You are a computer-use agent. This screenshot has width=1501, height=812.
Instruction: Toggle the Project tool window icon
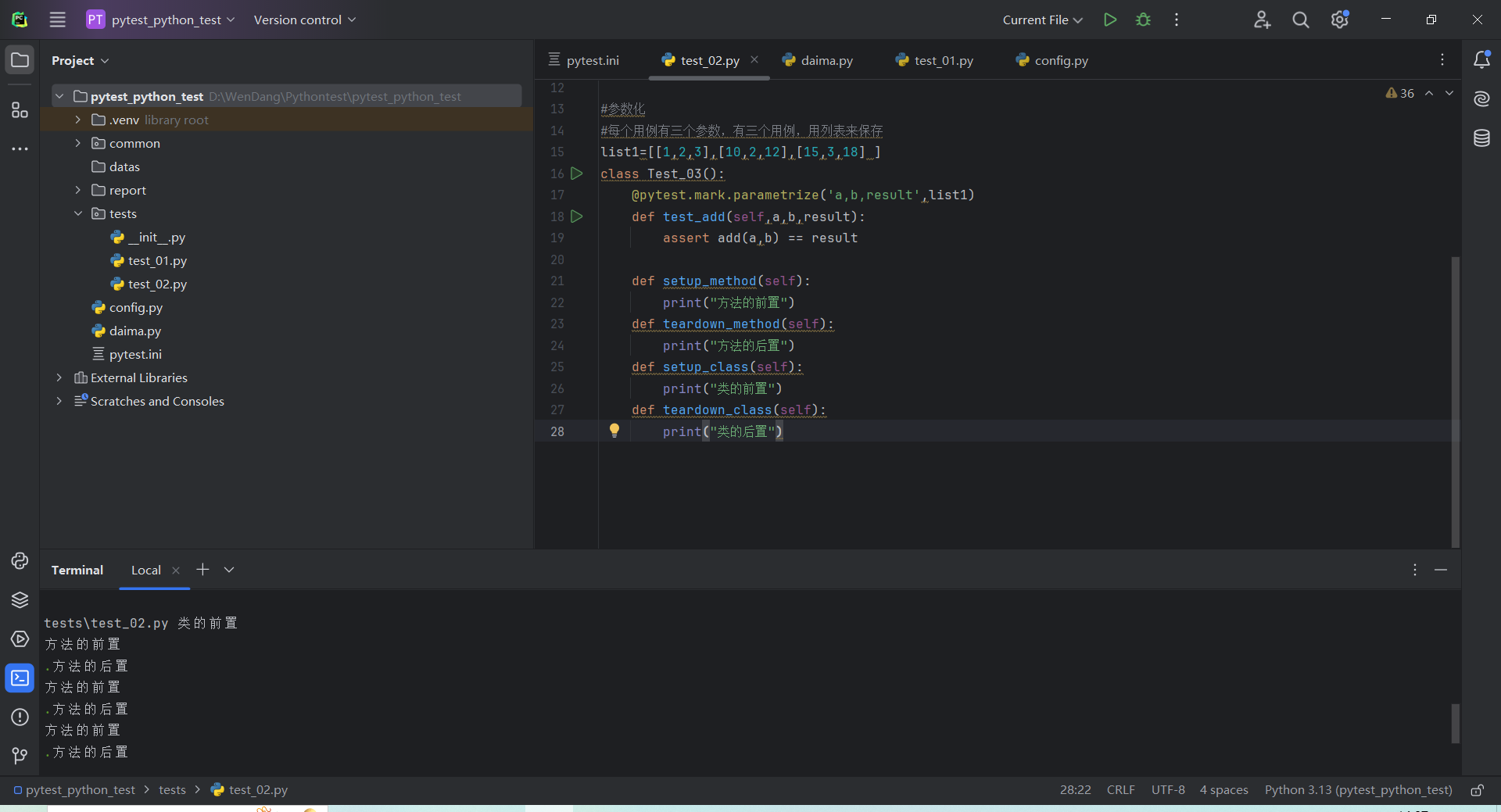20,60
